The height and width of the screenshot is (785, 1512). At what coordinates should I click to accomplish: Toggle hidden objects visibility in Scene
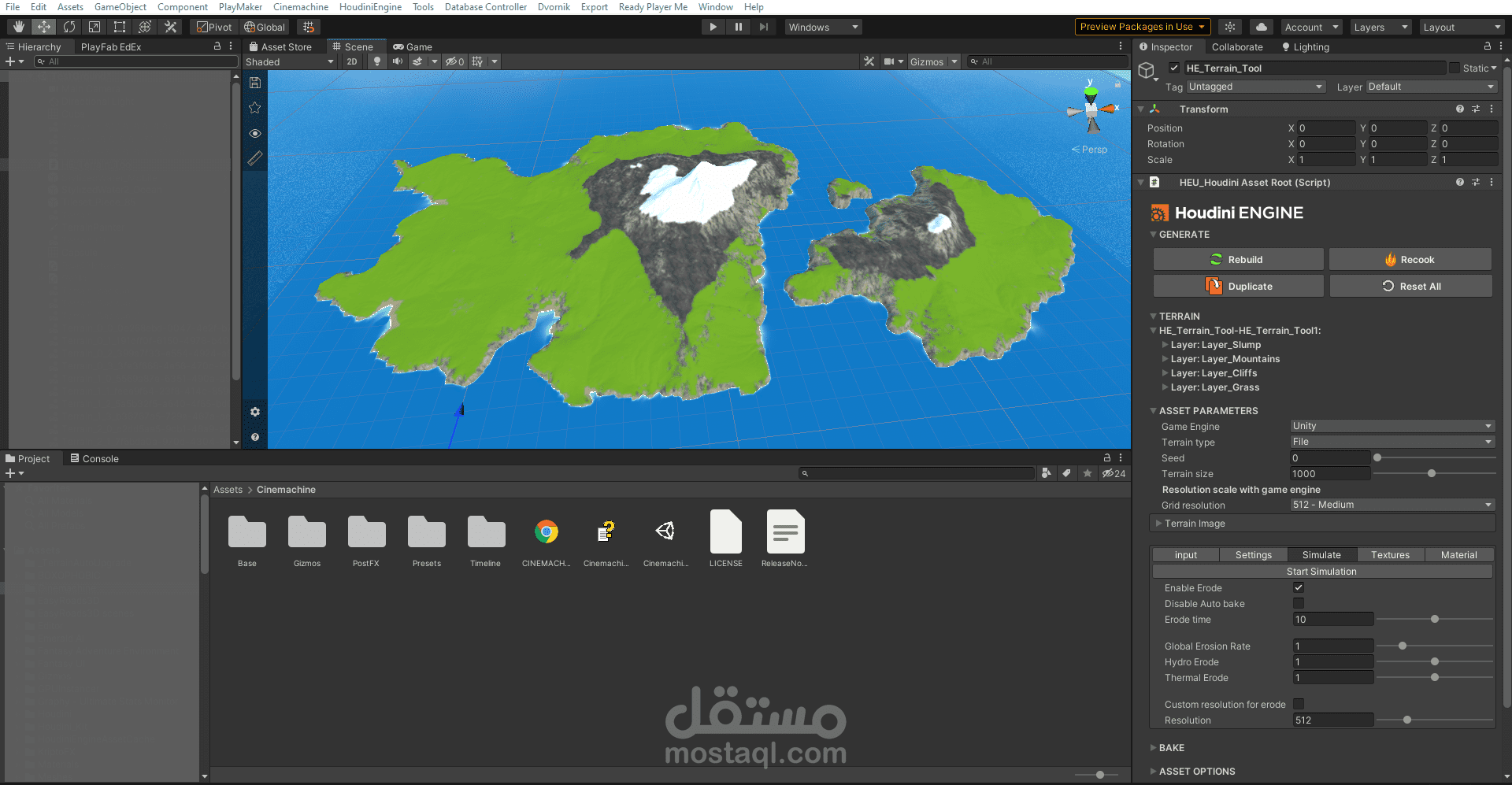click(455, 61)
